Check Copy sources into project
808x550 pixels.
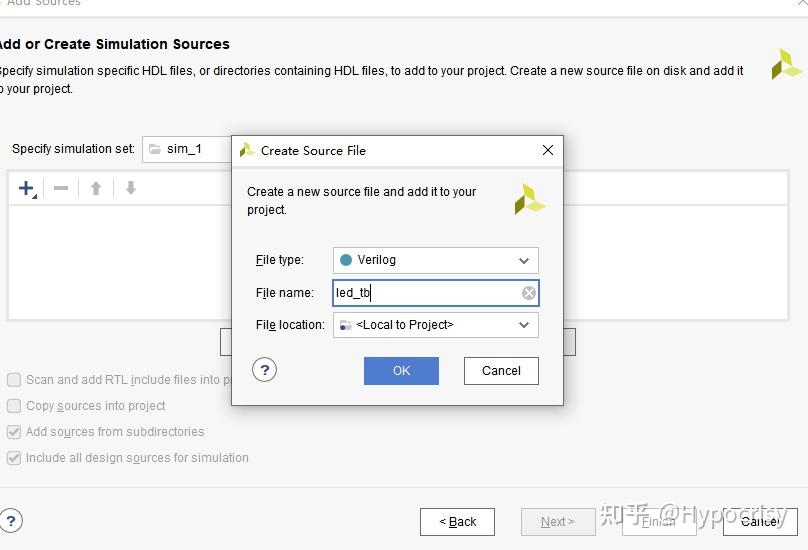(14, 406)
